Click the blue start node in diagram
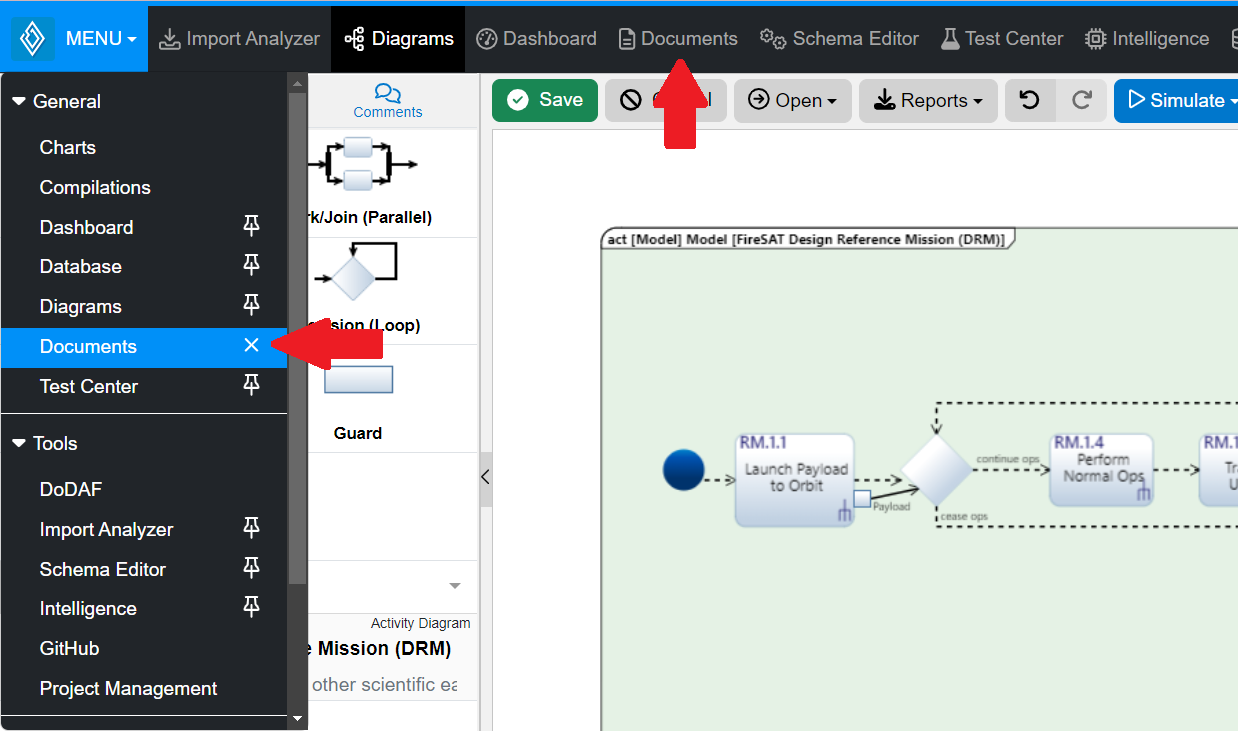This screenshot has width=1238, height=731. pos(684,470)
